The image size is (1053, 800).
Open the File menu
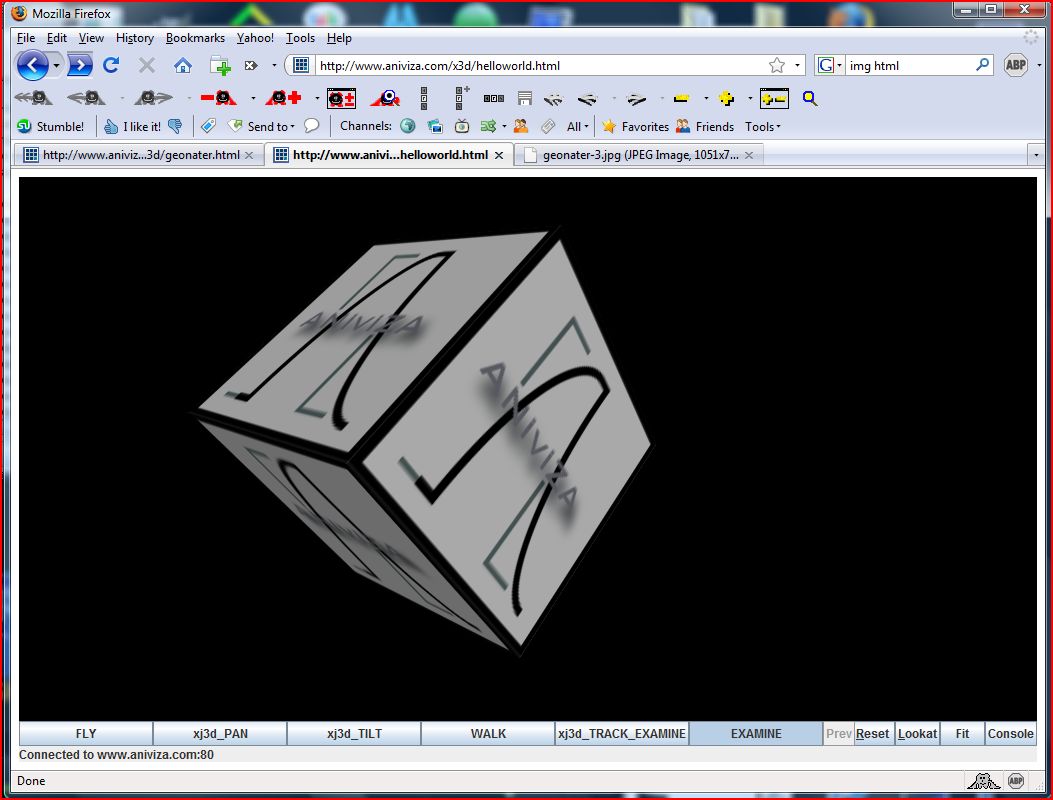point(26,38)
